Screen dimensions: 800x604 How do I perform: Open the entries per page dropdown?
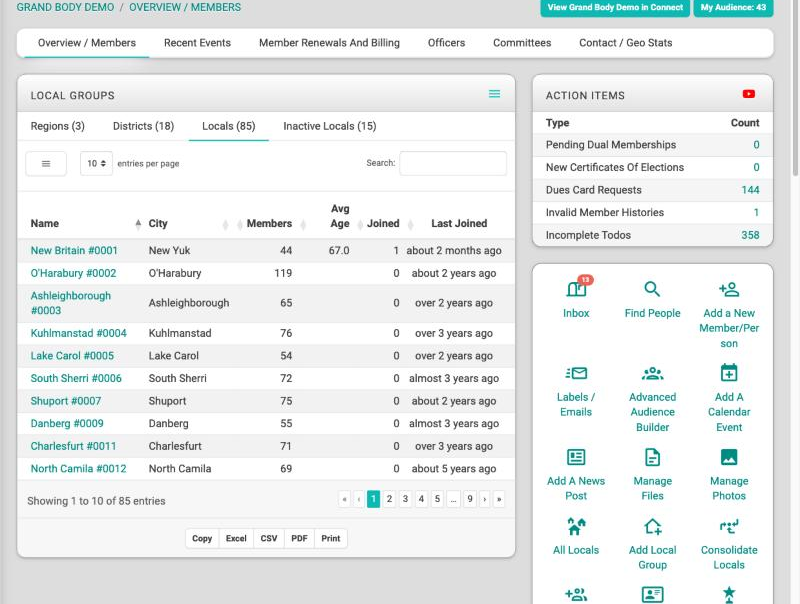96,164
